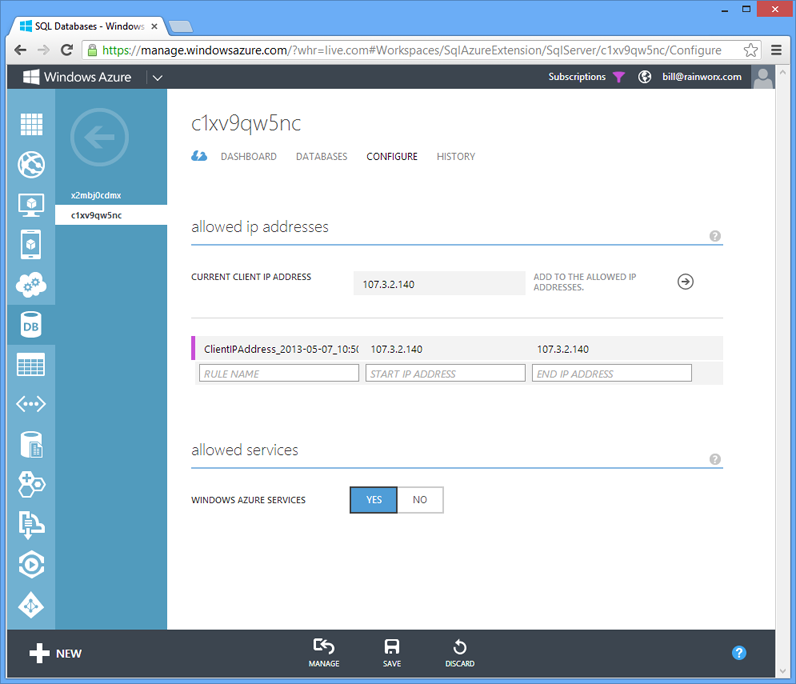
Task: Click blue help circle in bottom bar
Action: 739,653
